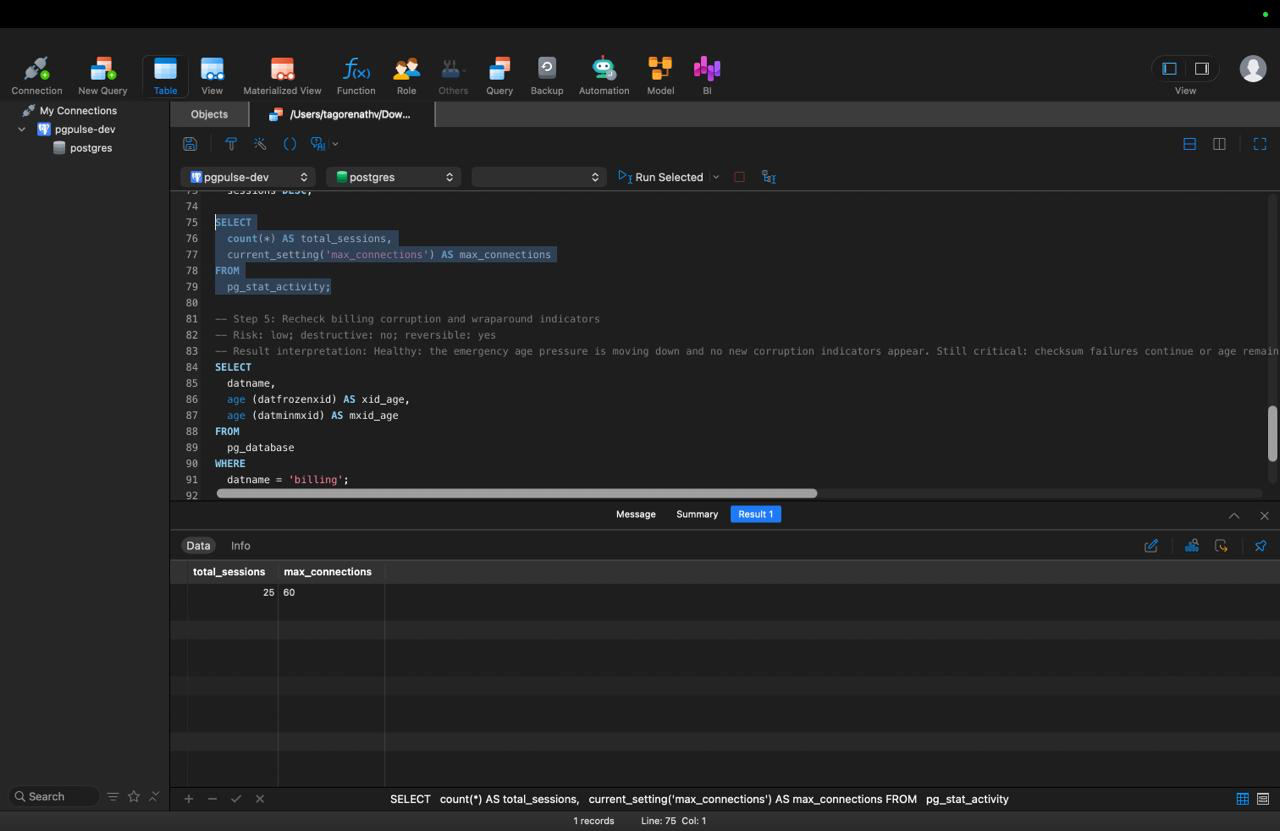1280x831 pixels.
Task: Beautify SQL with the magic wand
Action: point(260,144)
